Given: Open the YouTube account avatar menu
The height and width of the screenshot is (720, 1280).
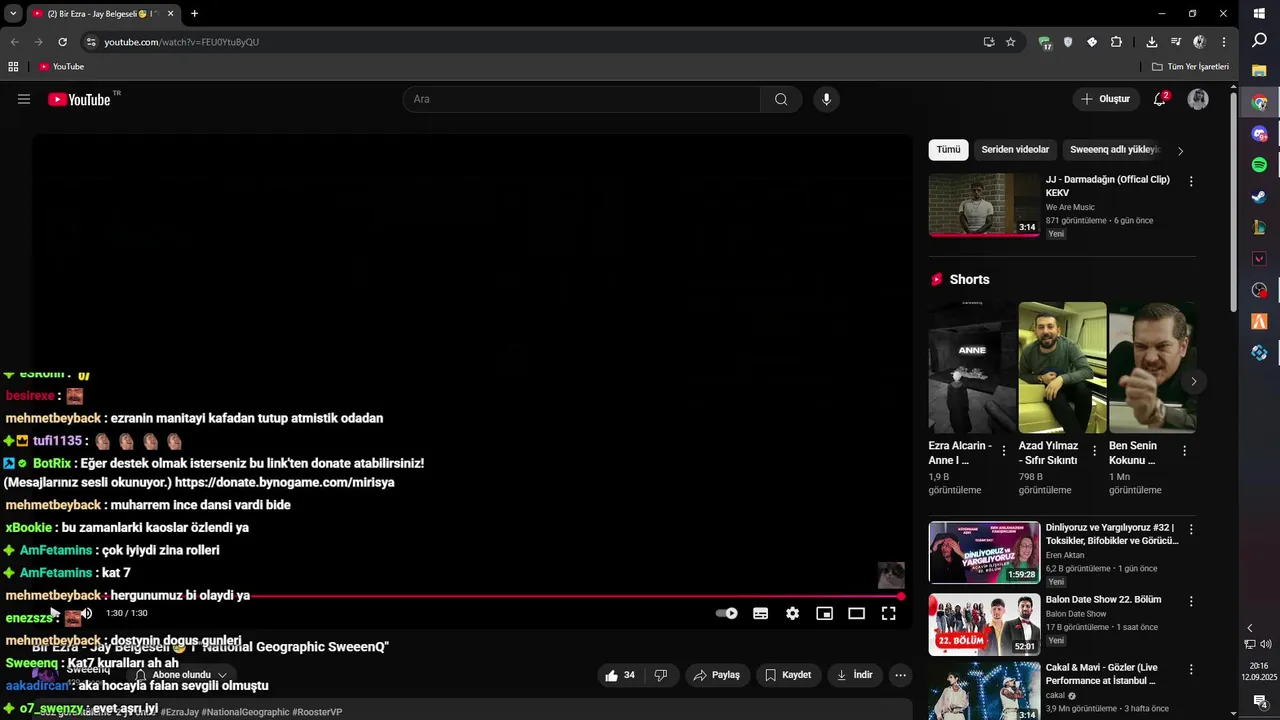Looking at the screenshot, I should (1198, 99).
